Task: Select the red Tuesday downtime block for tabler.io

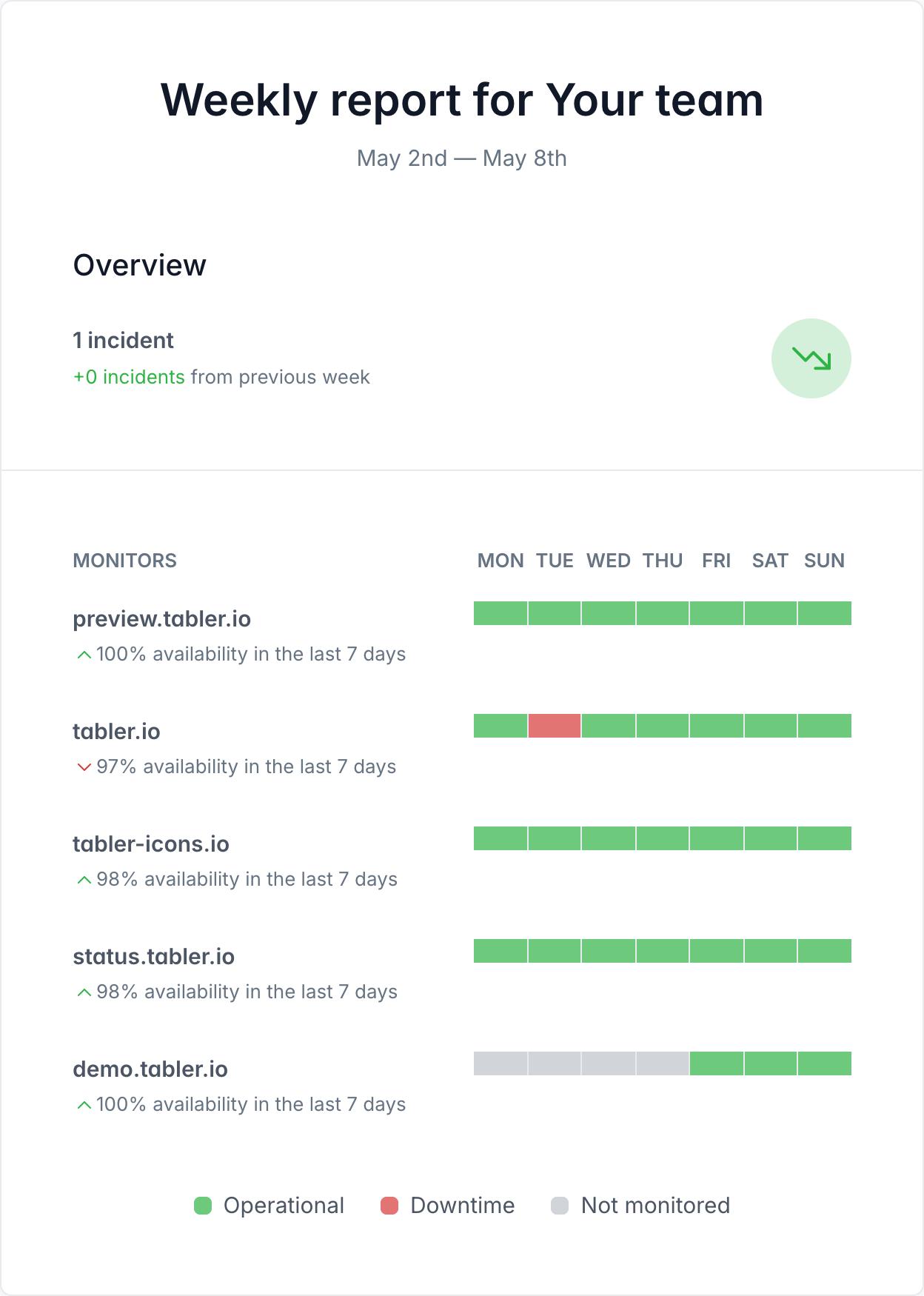Action: click(555, 726)
